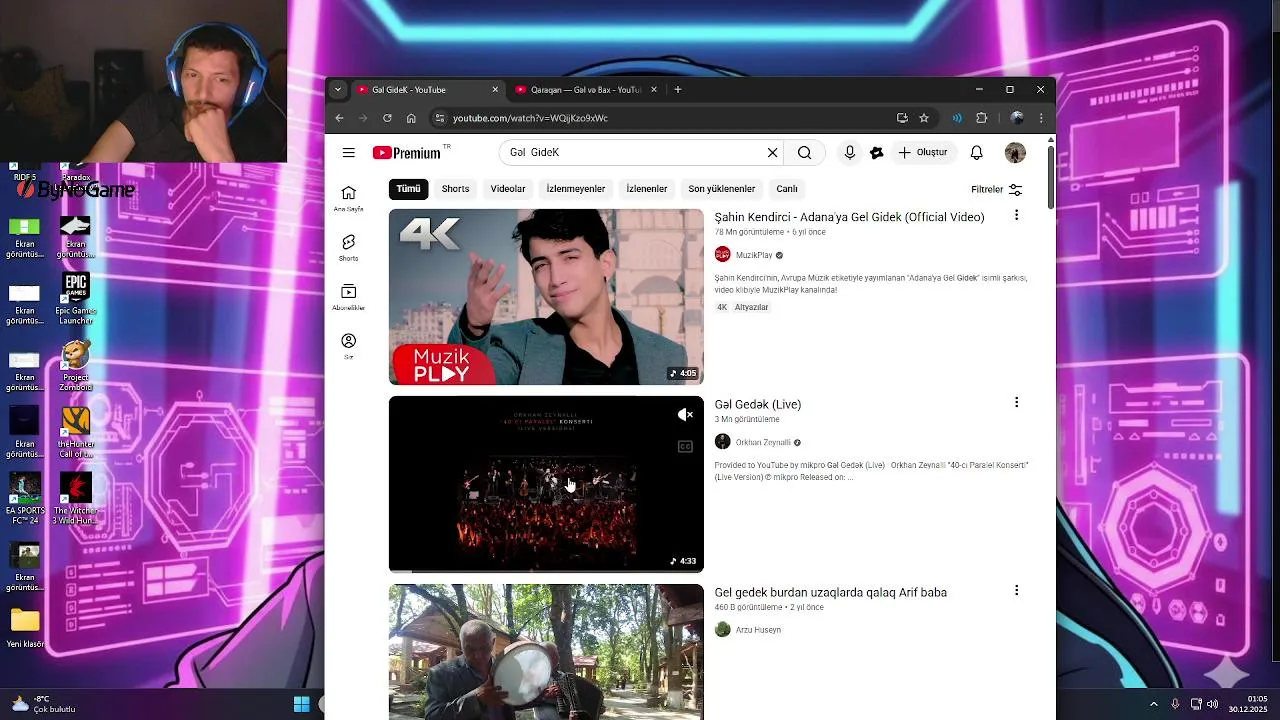
Task: Open the options menu for Adana'ya Gel Gidek
Action: tap(1016, 215)
